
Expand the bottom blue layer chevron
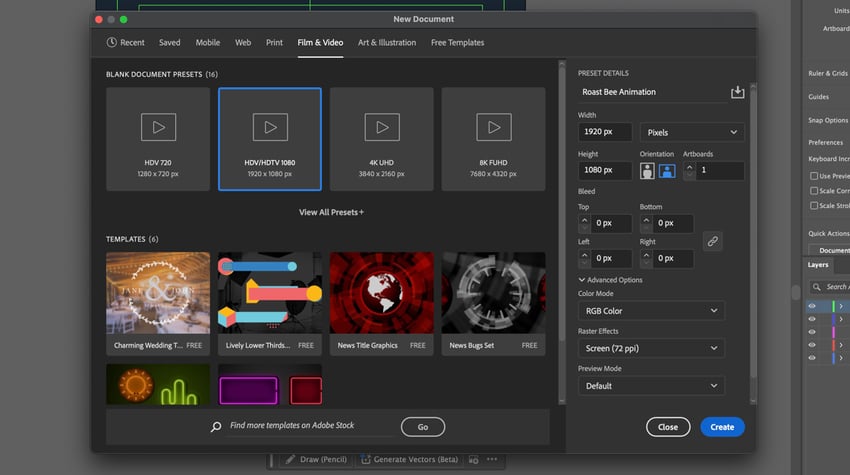841,358
